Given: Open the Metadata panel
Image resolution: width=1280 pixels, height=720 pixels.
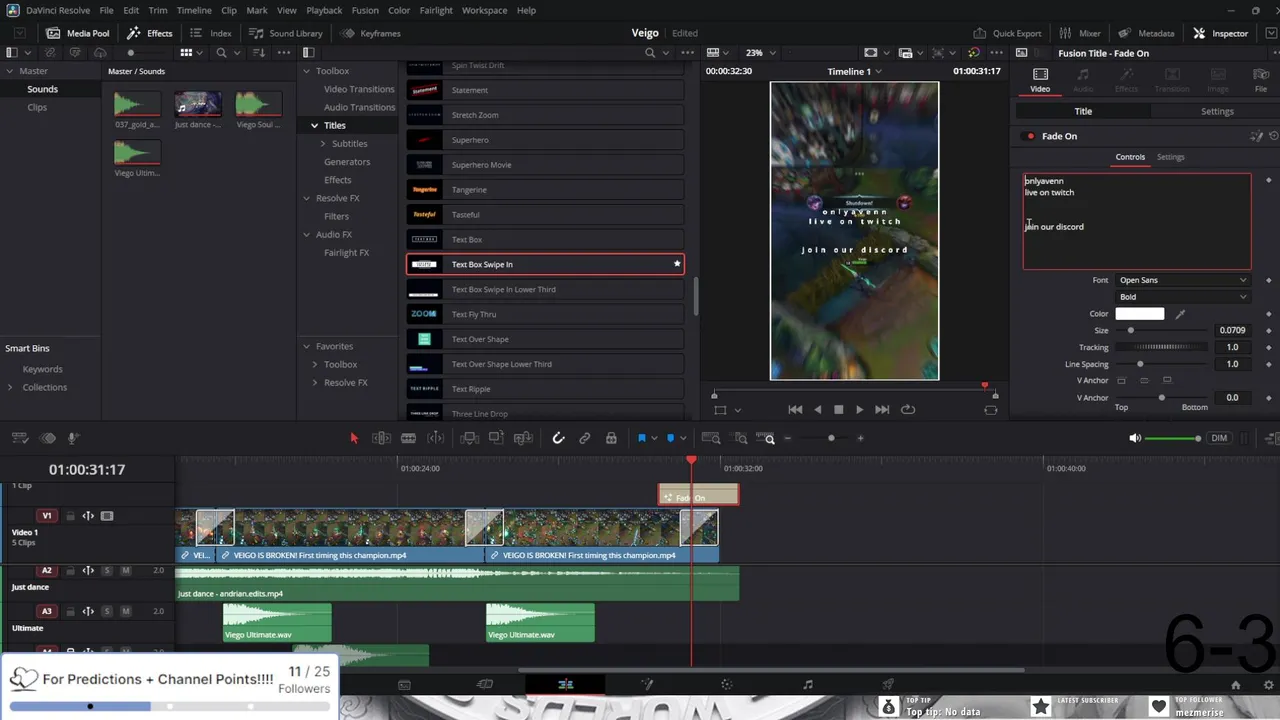Looking at the screenshot, I should [x=1146, y=33].
